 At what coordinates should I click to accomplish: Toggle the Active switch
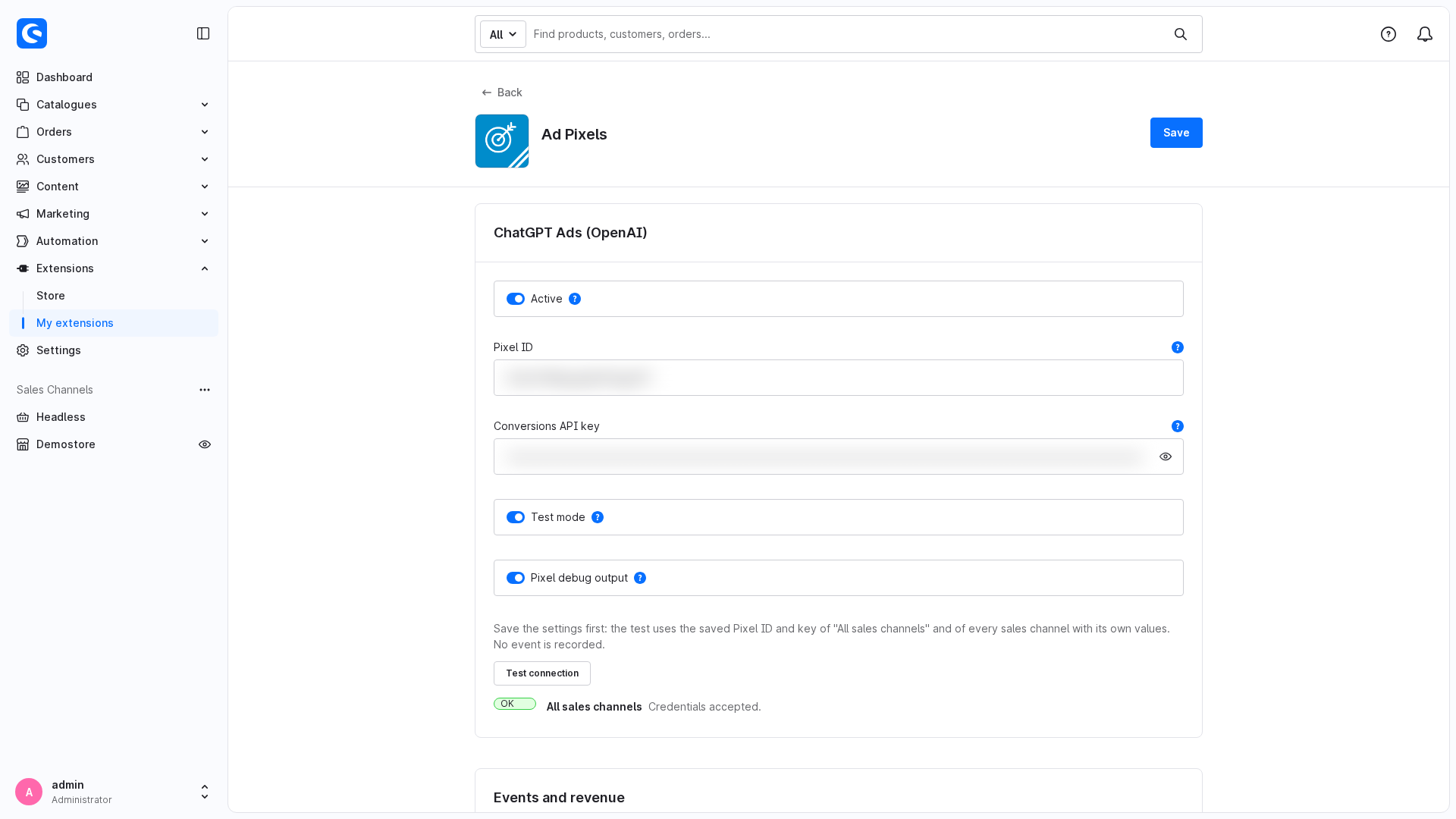pos(516,299)
